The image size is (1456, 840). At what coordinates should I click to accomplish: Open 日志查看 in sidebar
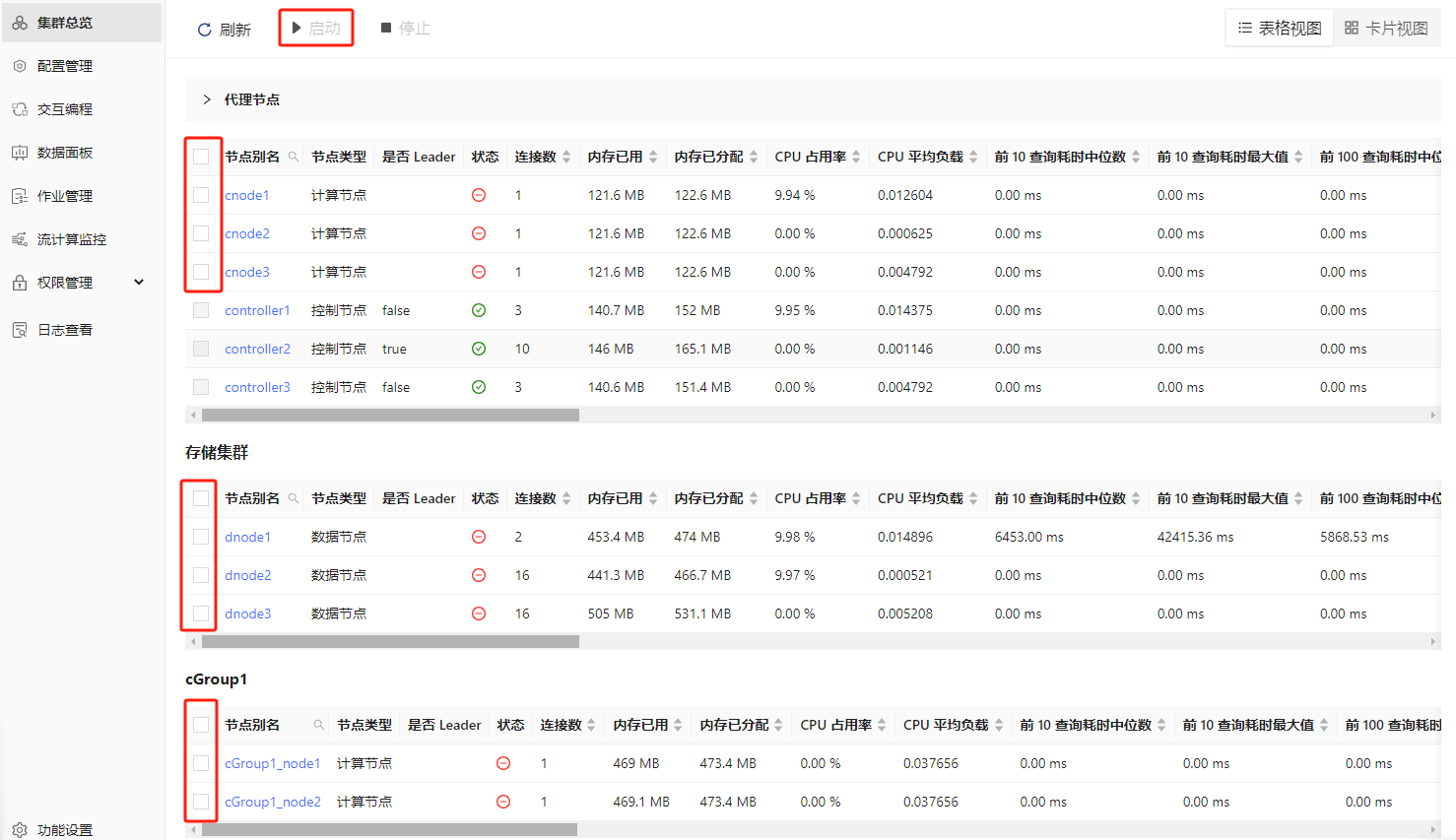click(65, 330)
